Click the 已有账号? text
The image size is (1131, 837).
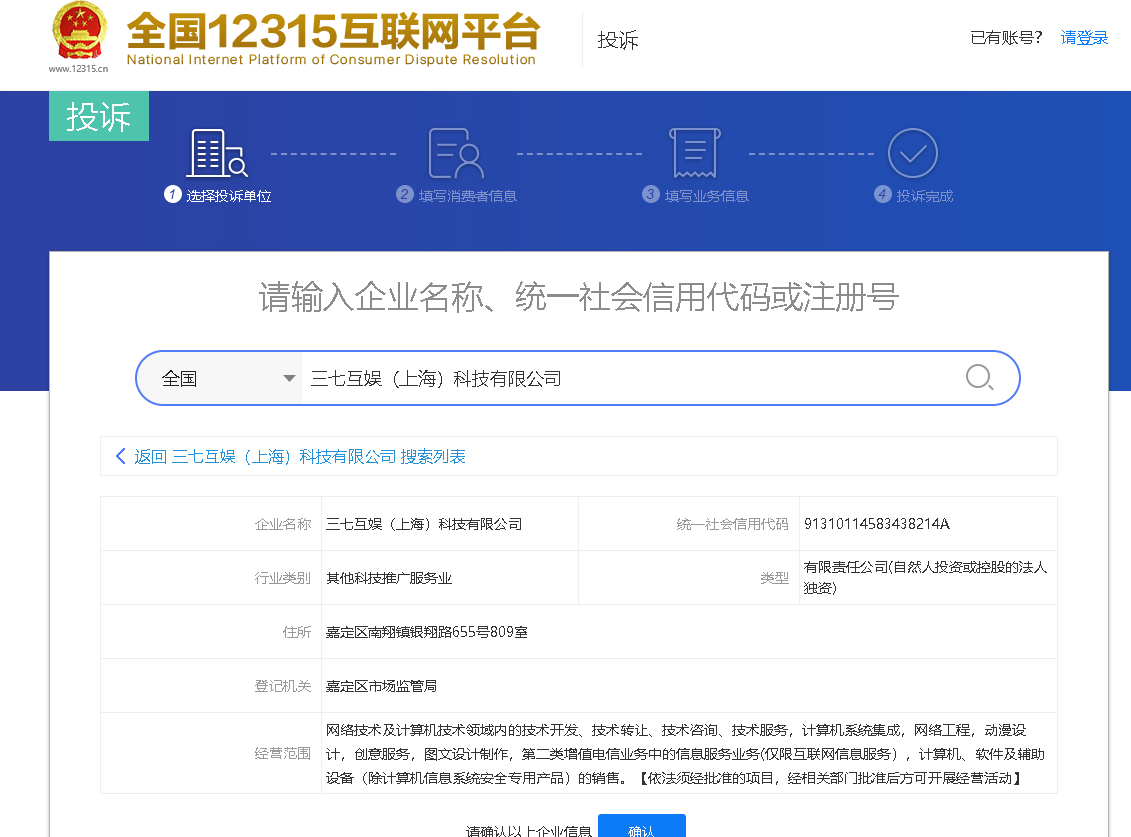[x=1006, y=38]
